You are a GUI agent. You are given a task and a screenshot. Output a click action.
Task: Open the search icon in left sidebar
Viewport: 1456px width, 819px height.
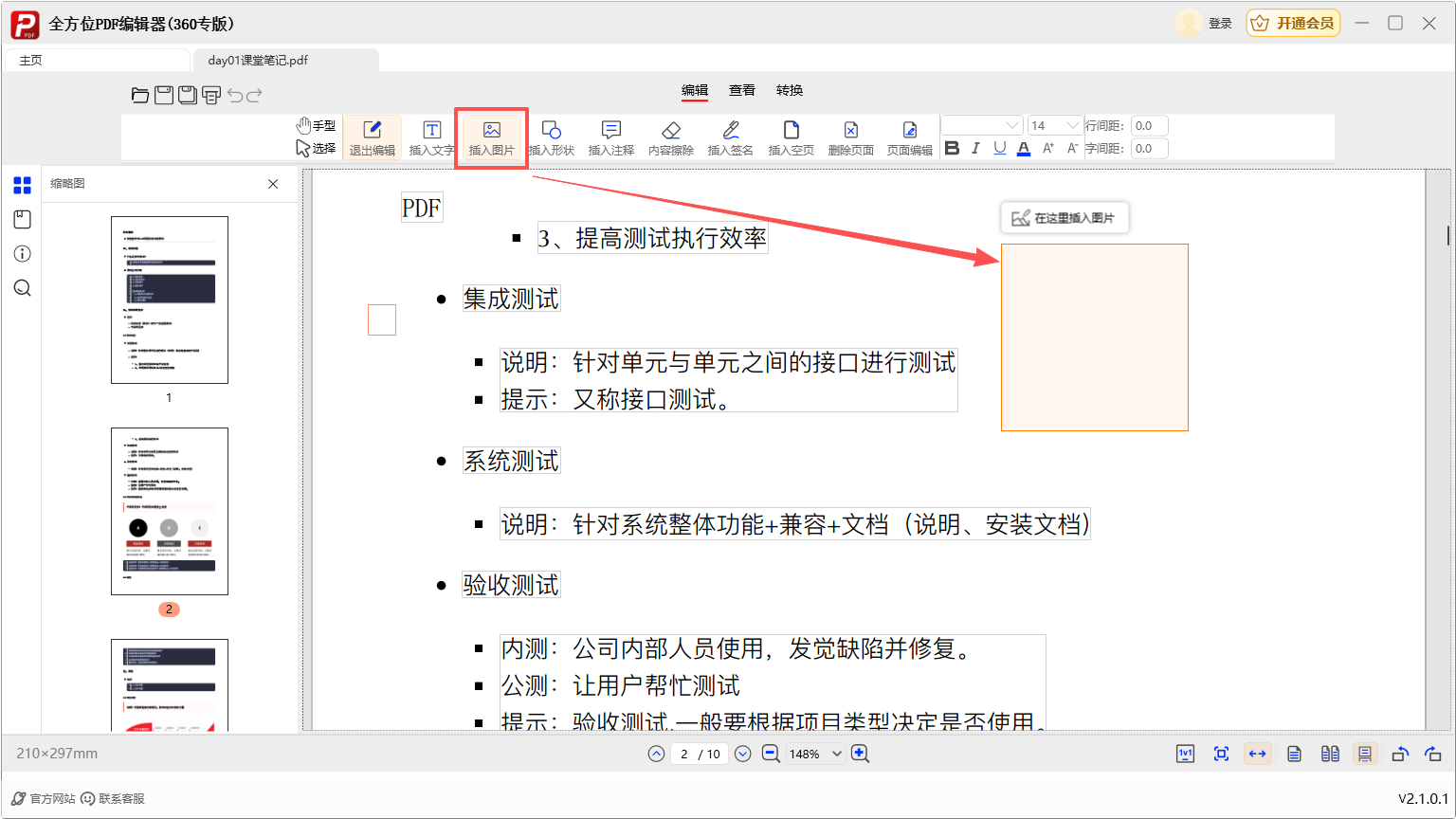(23, 288)
